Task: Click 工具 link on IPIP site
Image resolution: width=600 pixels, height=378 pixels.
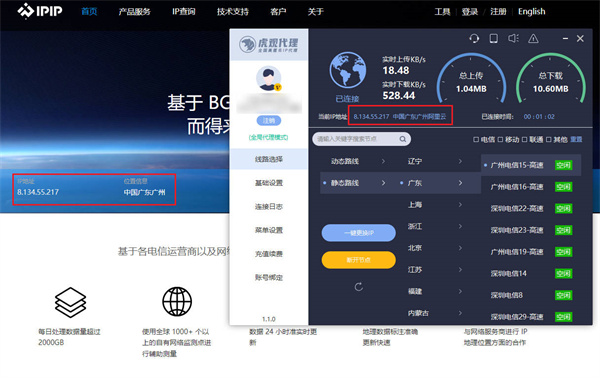Action: [x=442, y=12]
